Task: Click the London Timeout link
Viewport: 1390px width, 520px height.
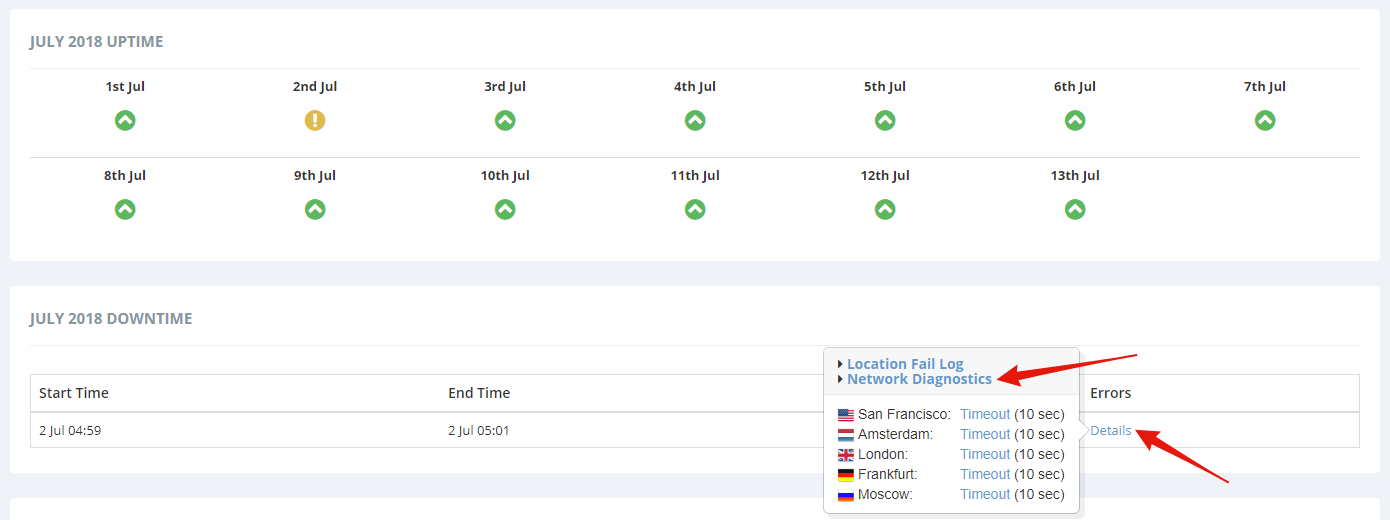Action: point(985,454)
